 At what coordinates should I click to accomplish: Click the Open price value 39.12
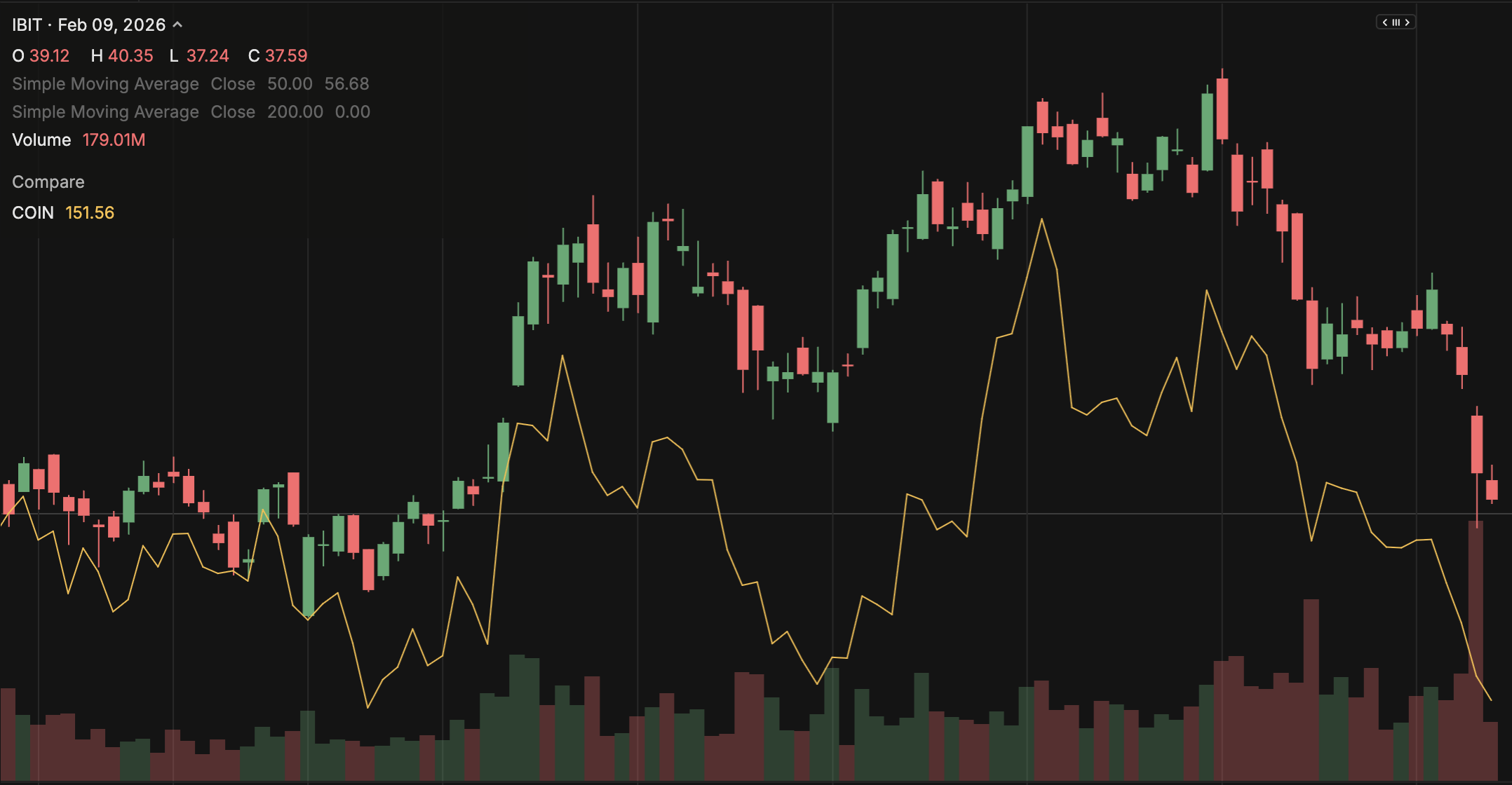pos(49,56)
